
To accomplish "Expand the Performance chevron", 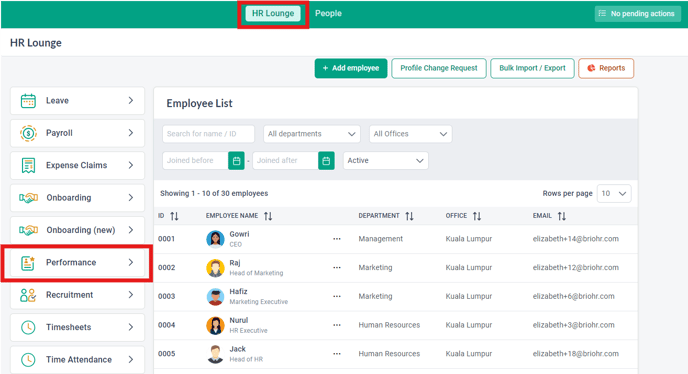I will point(131,263).
